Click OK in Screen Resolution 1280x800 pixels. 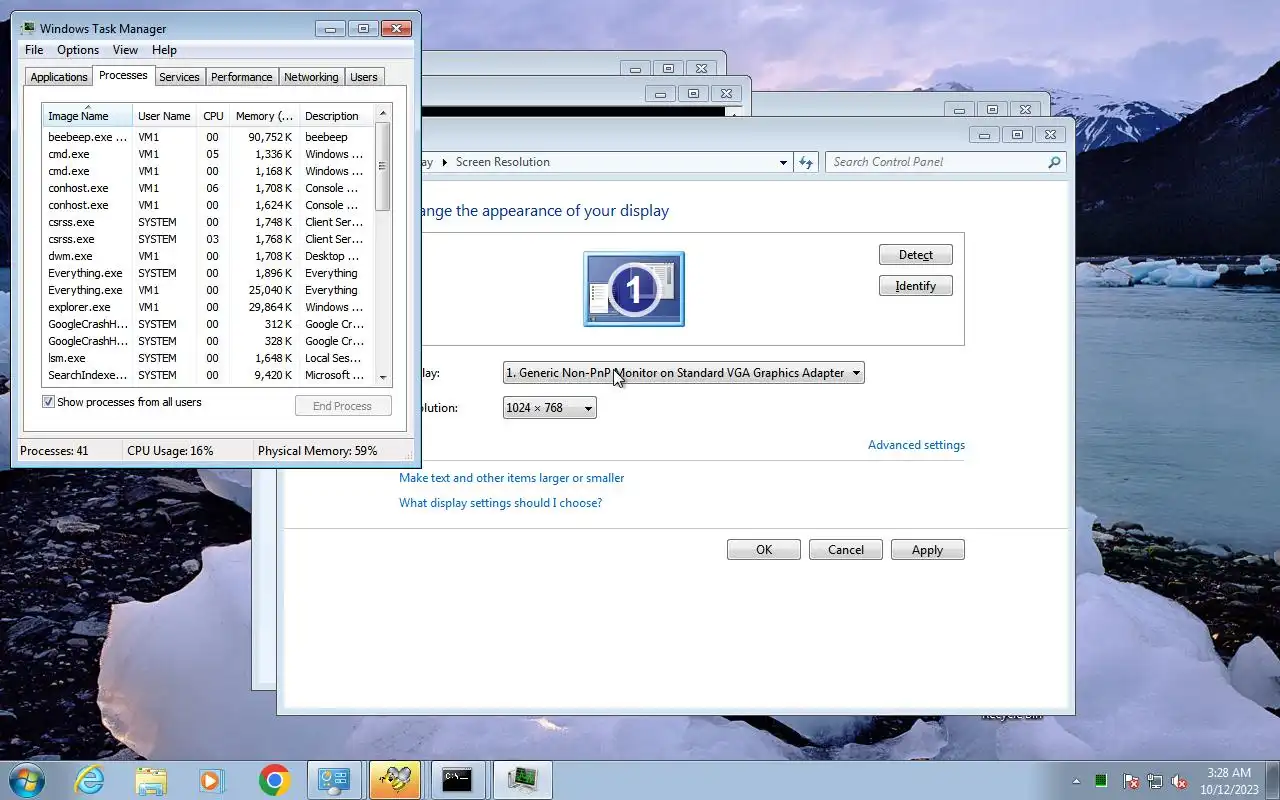764,550
